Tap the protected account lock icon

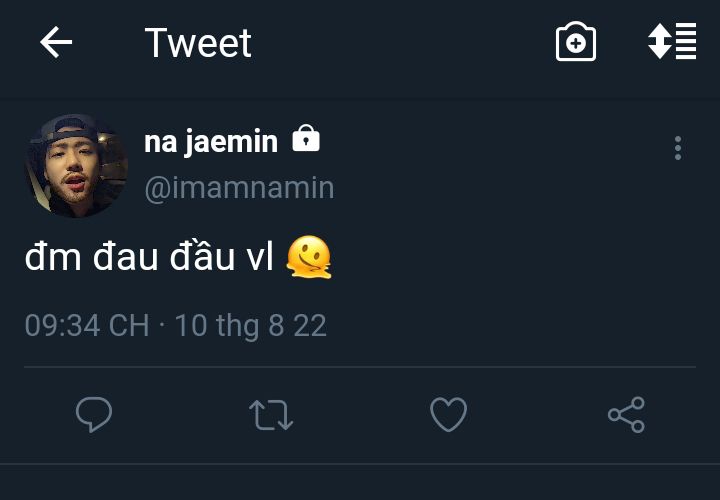pos(306,139)
